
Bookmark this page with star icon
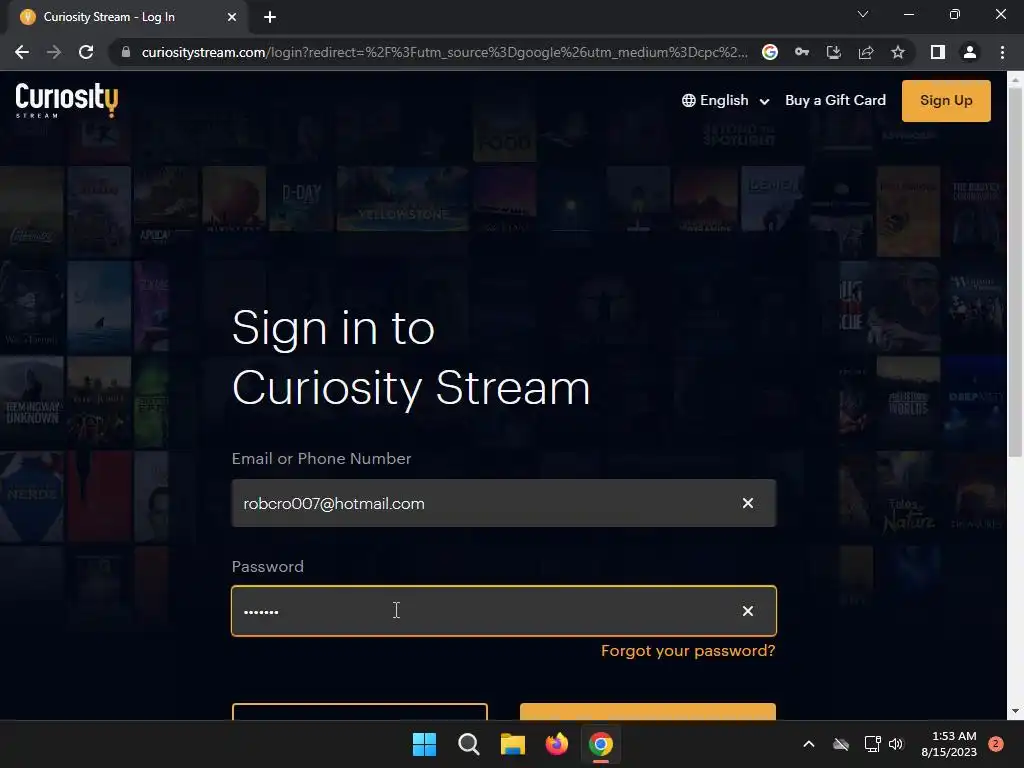[x=898, y=52]
